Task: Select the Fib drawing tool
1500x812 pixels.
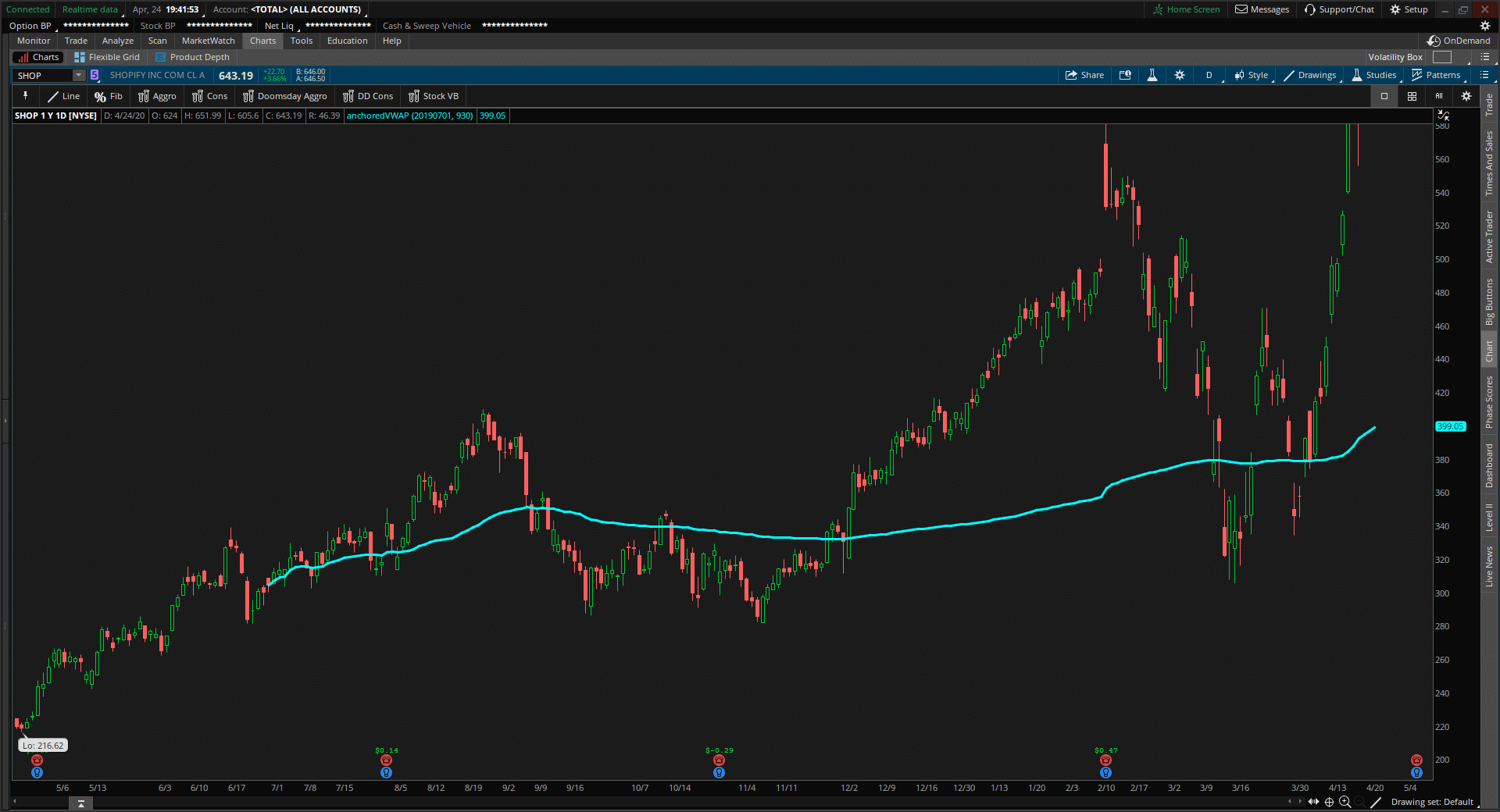Action: (x=109, y=96)
